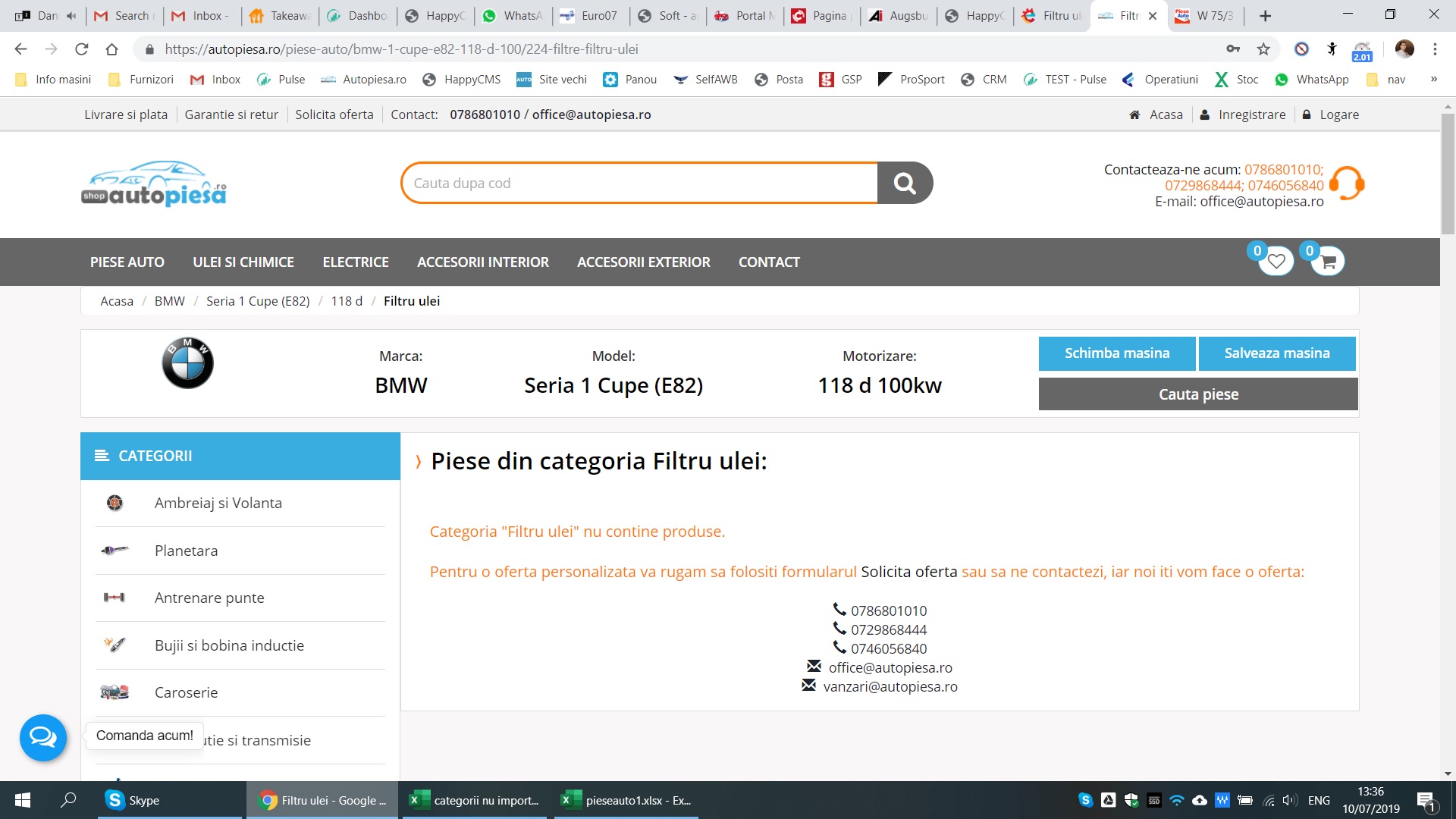
Task: Click the Cauta piese button
Action: point(1198,394)
